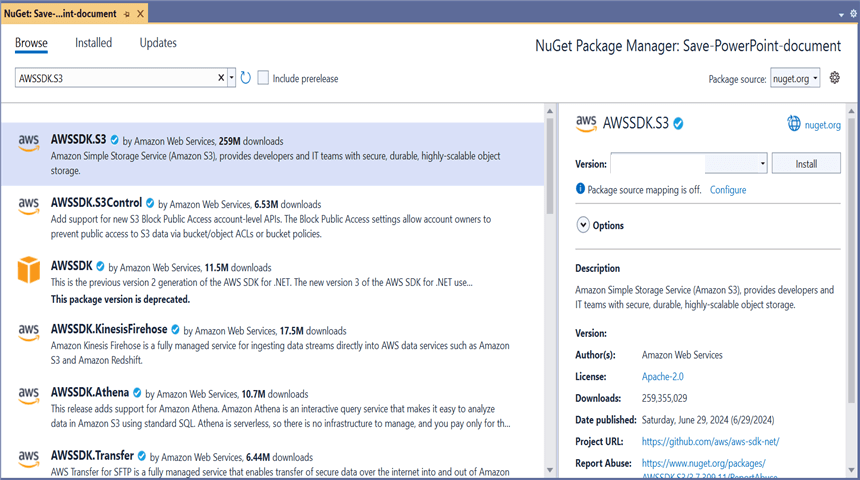Open the github.com/aws/aws-sdk-net project URL
Viewport: 860px width, 480px height.
tap(710, 441)
